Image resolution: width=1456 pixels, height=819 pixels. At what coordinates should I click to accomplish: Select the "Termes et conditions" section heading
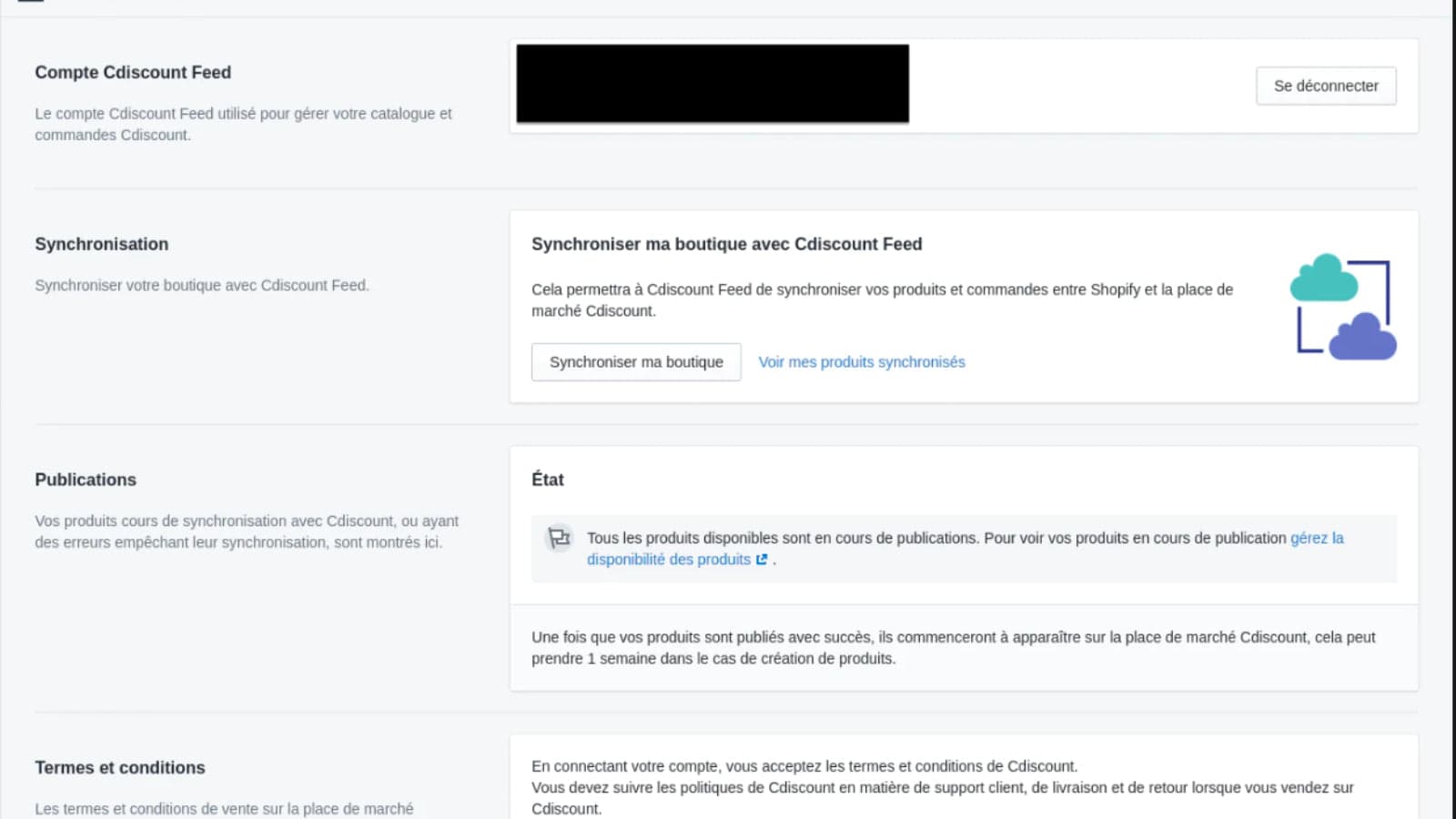(119, 767)
